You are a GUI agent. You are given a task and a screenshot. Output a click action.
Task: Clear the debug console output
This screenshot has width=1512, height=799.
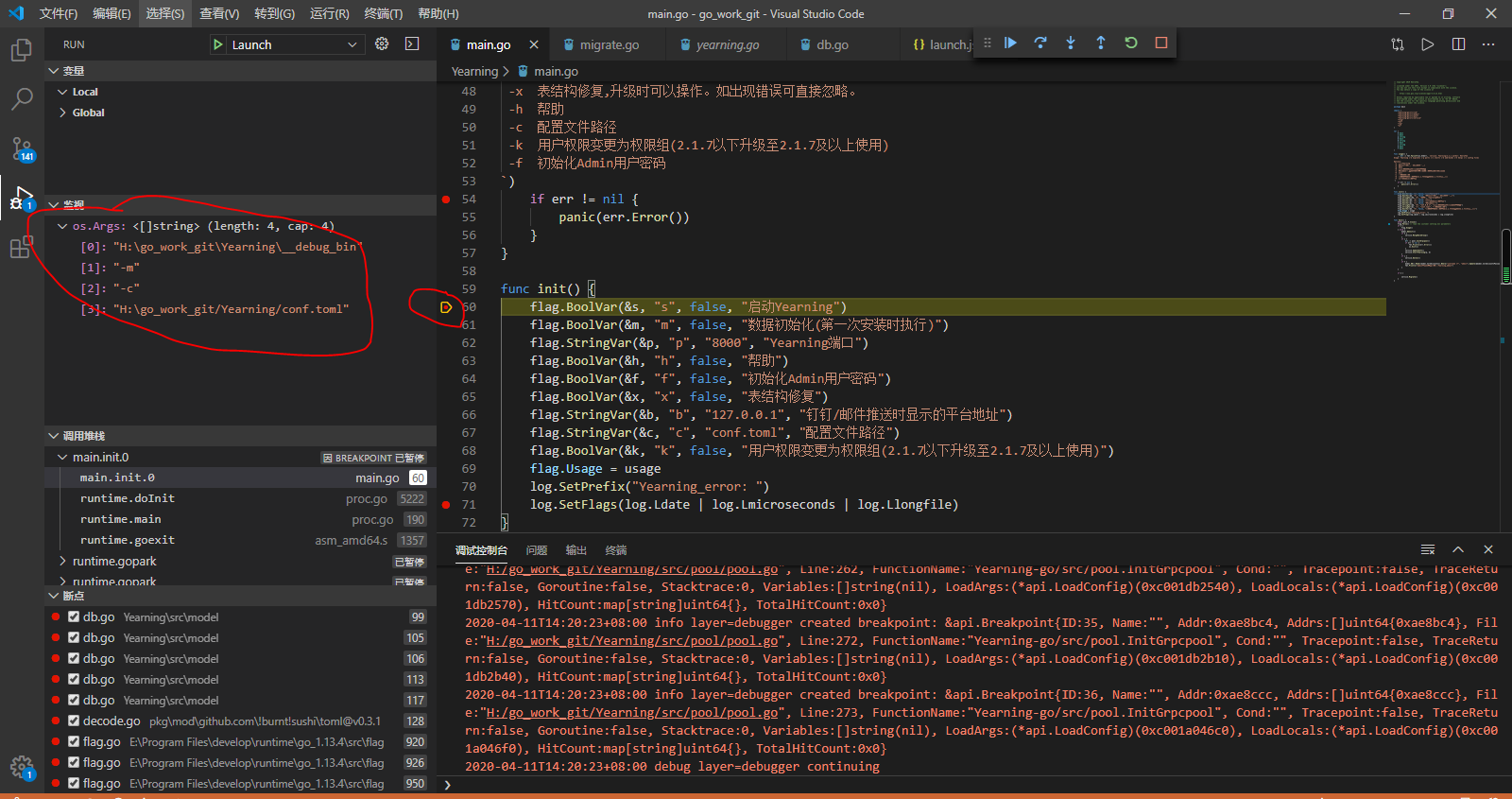click(1428, 549)
